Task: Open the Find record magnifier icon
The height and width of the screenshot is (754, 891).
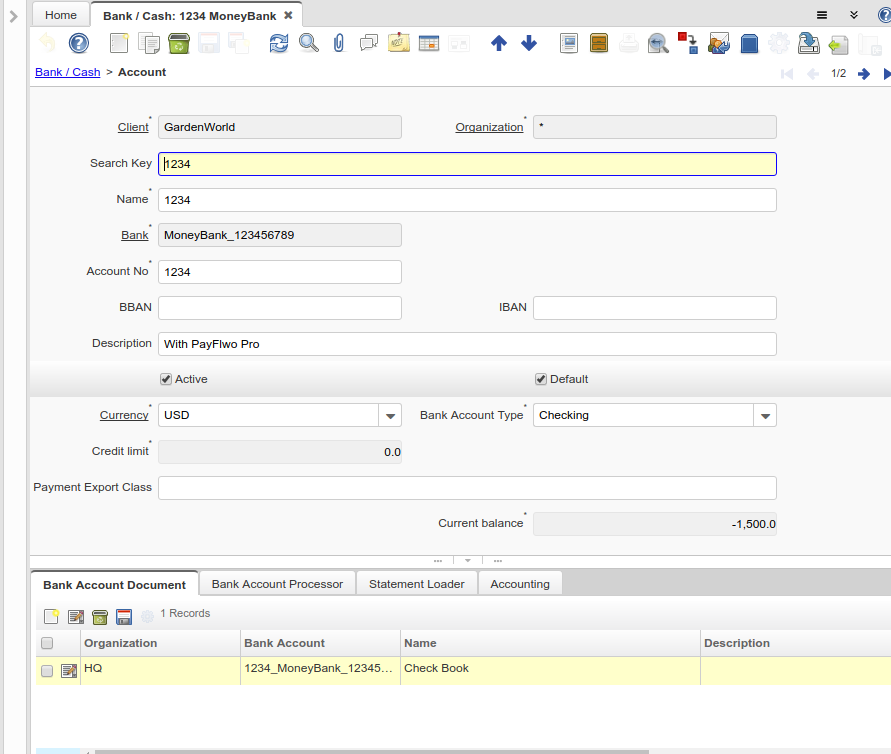Action: (309, 43)
